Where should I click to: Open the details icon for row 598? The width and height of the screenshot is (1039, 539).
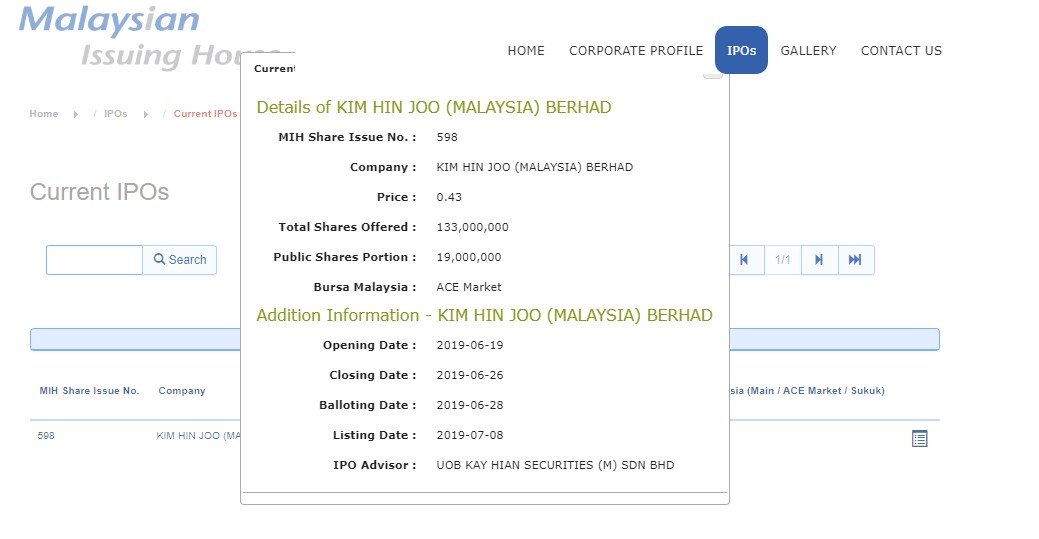(x=919, y=438)
